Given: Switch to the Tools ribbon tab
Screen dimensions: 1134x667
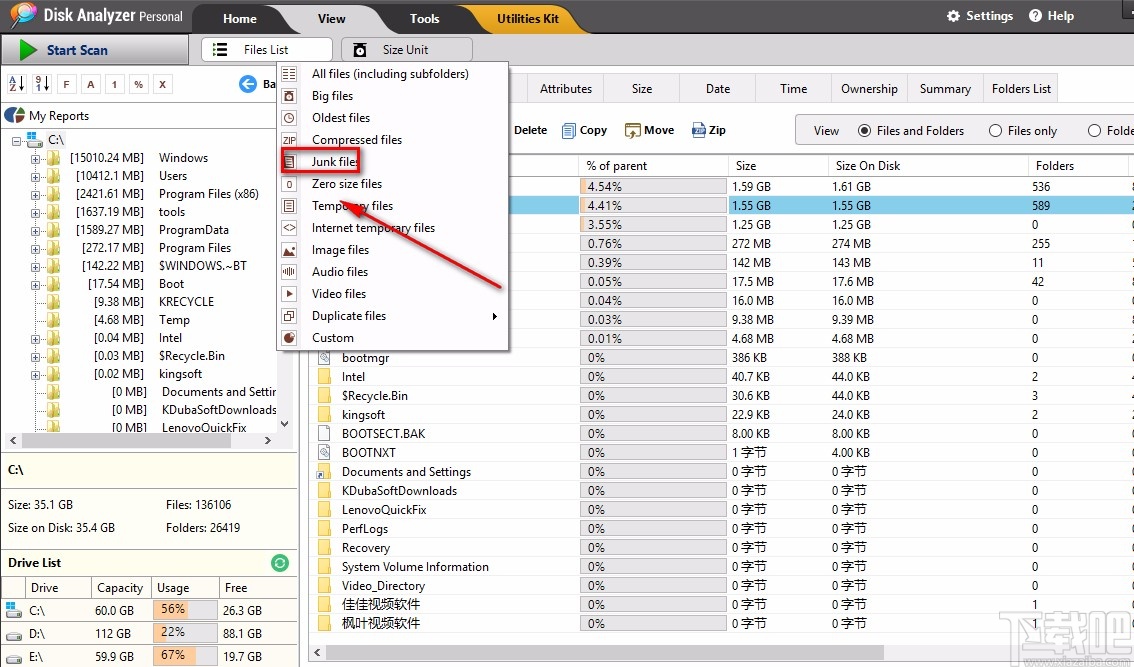Looking at the screenshot, I should click(x=424, y=18).
